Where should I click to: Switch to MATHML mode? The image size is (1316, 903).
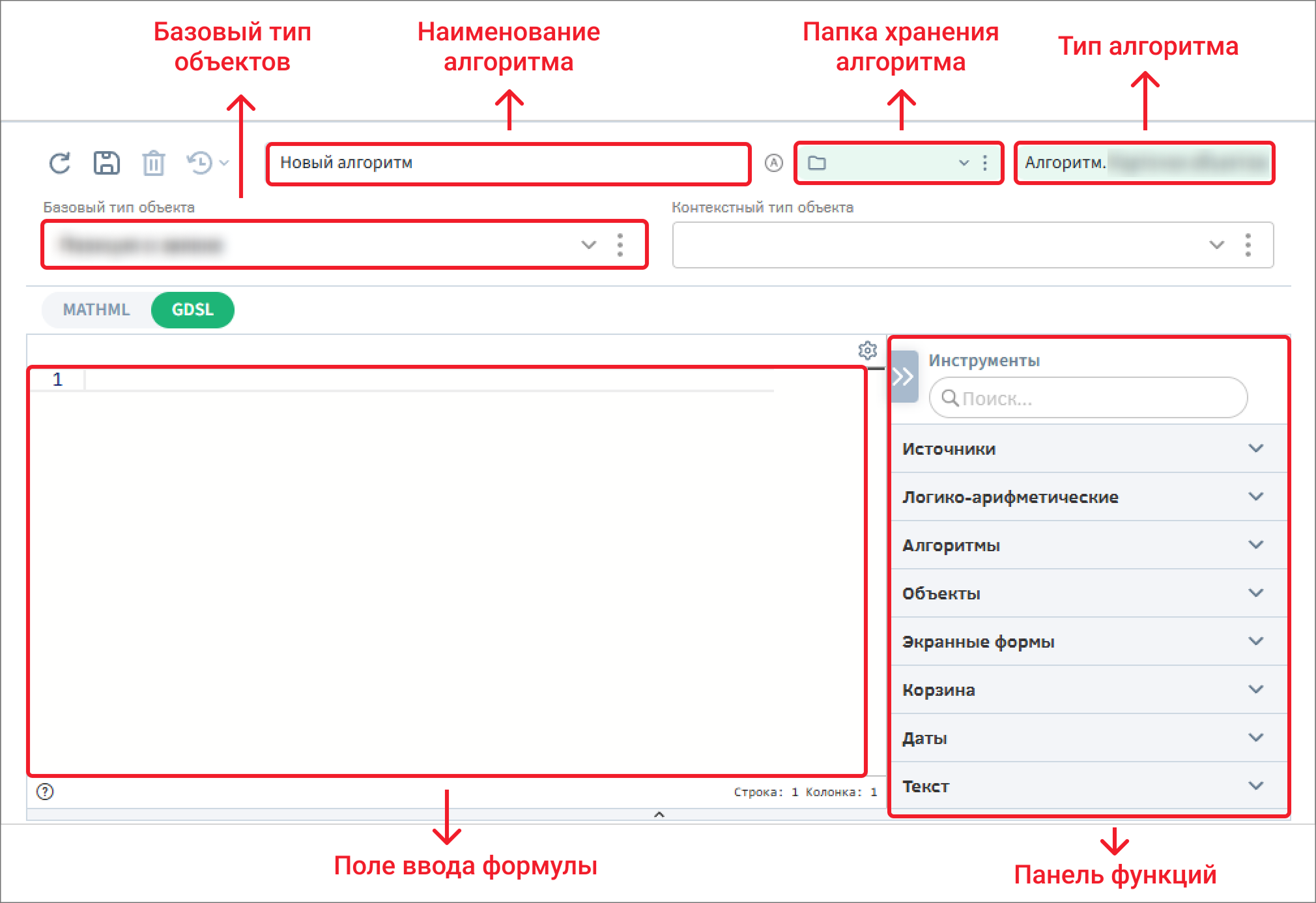pos(96,309)
